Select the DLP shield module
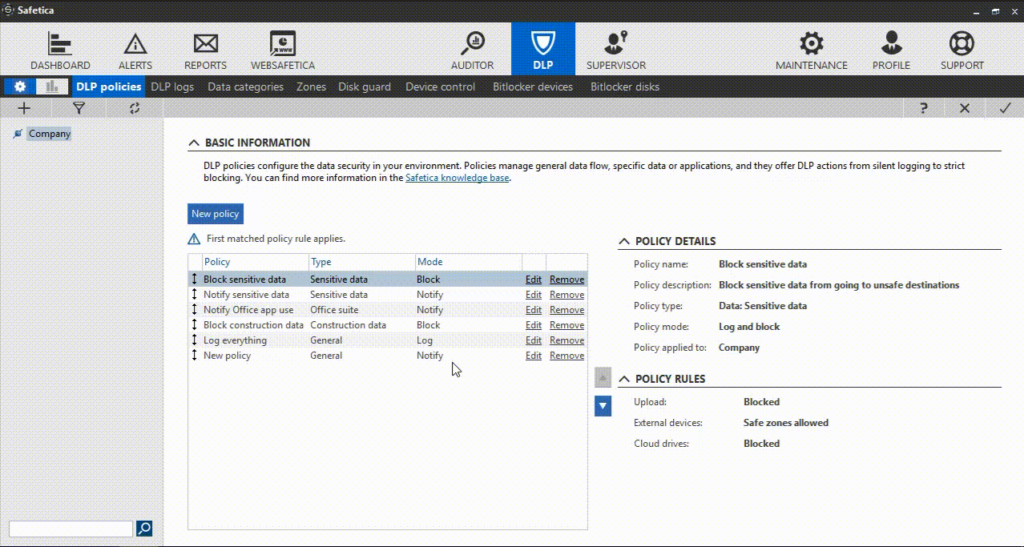 [543, 49]
